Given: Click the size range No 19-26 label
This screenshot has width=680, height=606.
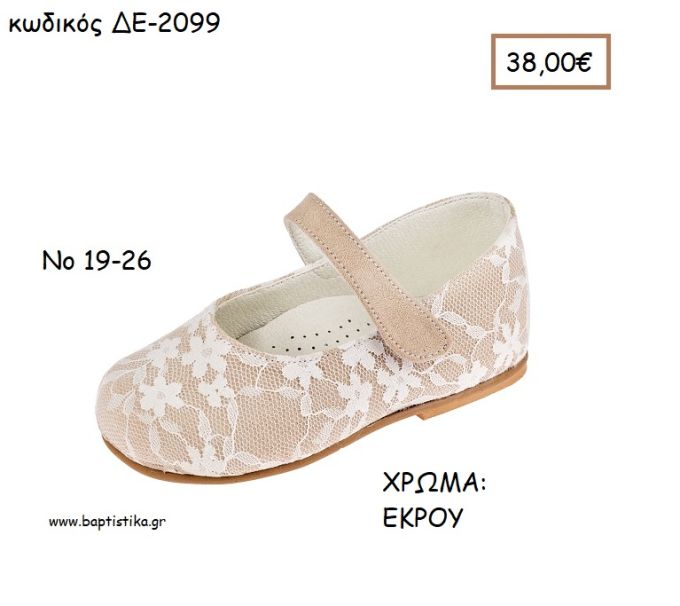Looking at the screenshot, I should coord(96,261).
